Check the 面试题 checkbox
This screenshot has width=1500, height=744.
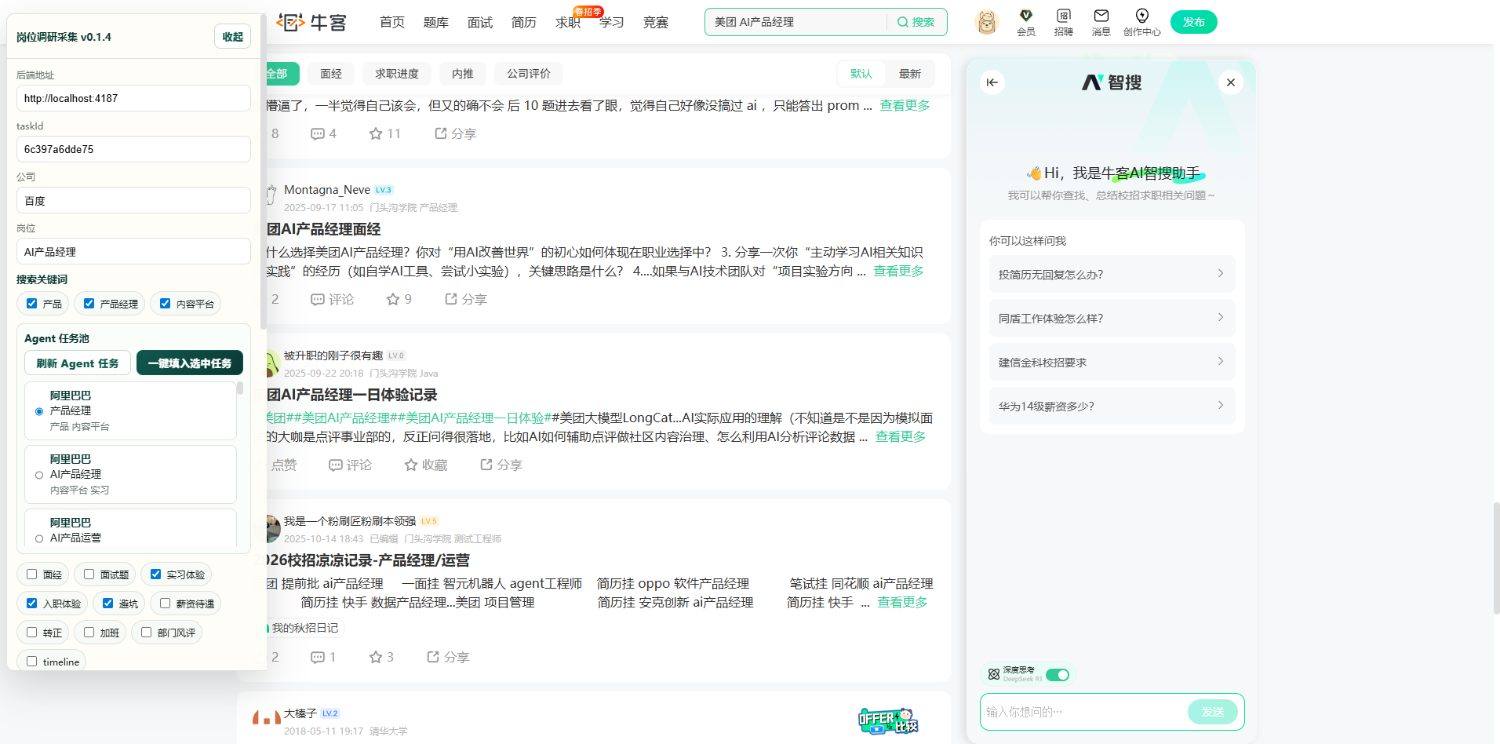(89, 574)
